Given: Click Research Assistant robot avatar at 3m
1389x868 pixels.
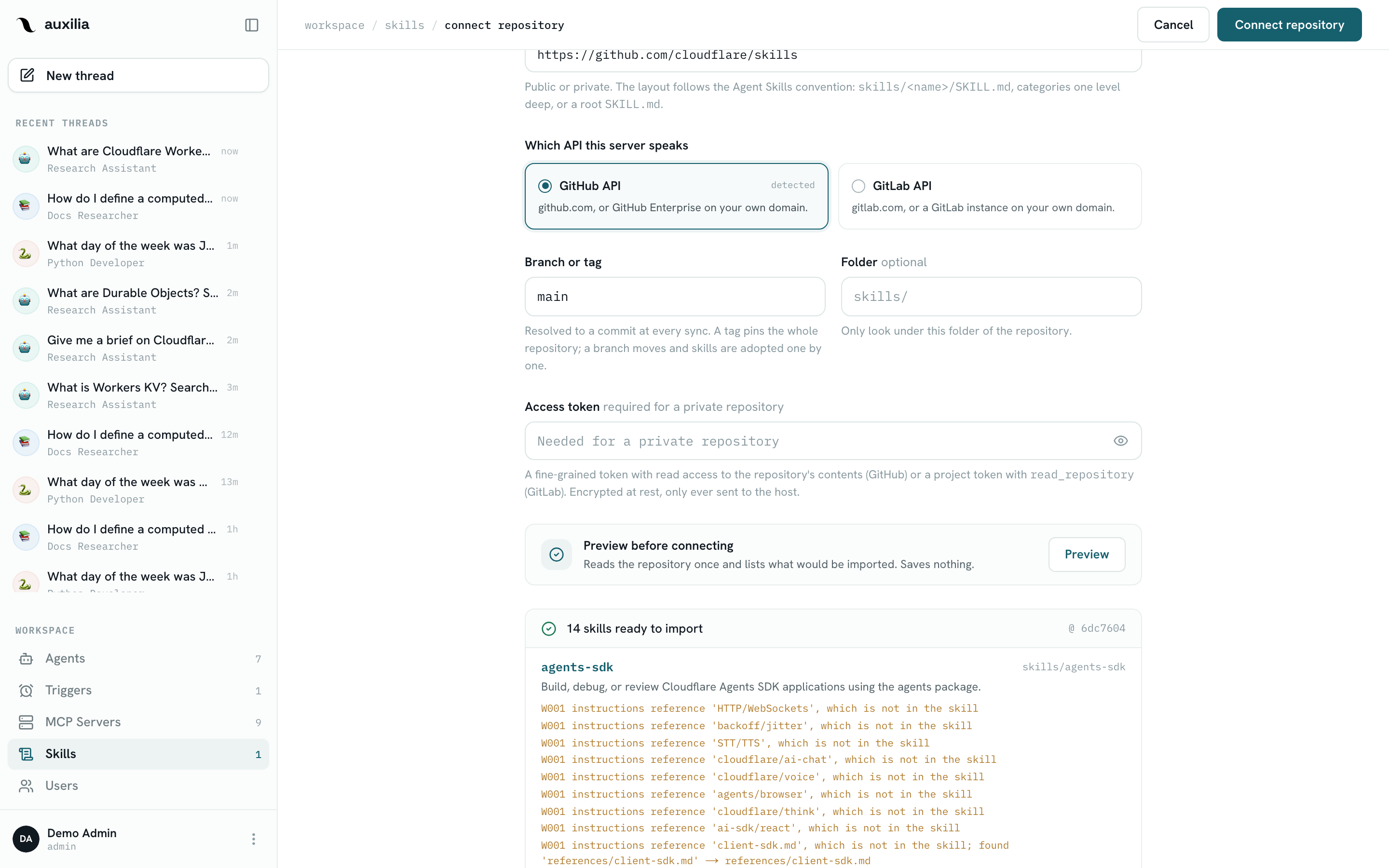Looking at the screenshot, I should pos(26,395).
